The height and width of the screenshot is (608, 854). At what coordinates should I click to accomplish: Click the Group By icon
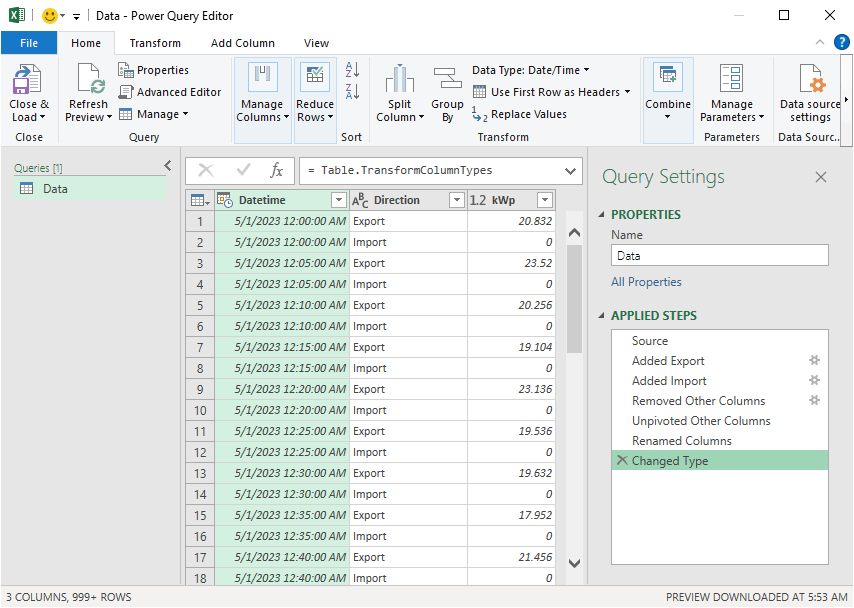[447, 78]
